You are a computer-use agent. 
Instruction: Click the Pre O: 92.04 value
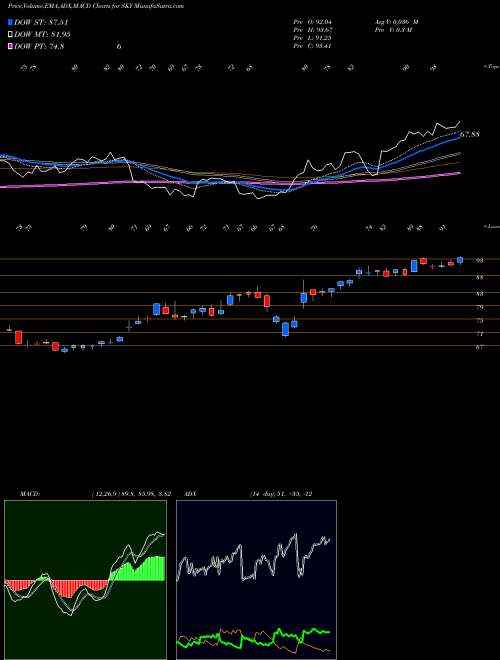(x=313, y=22)
